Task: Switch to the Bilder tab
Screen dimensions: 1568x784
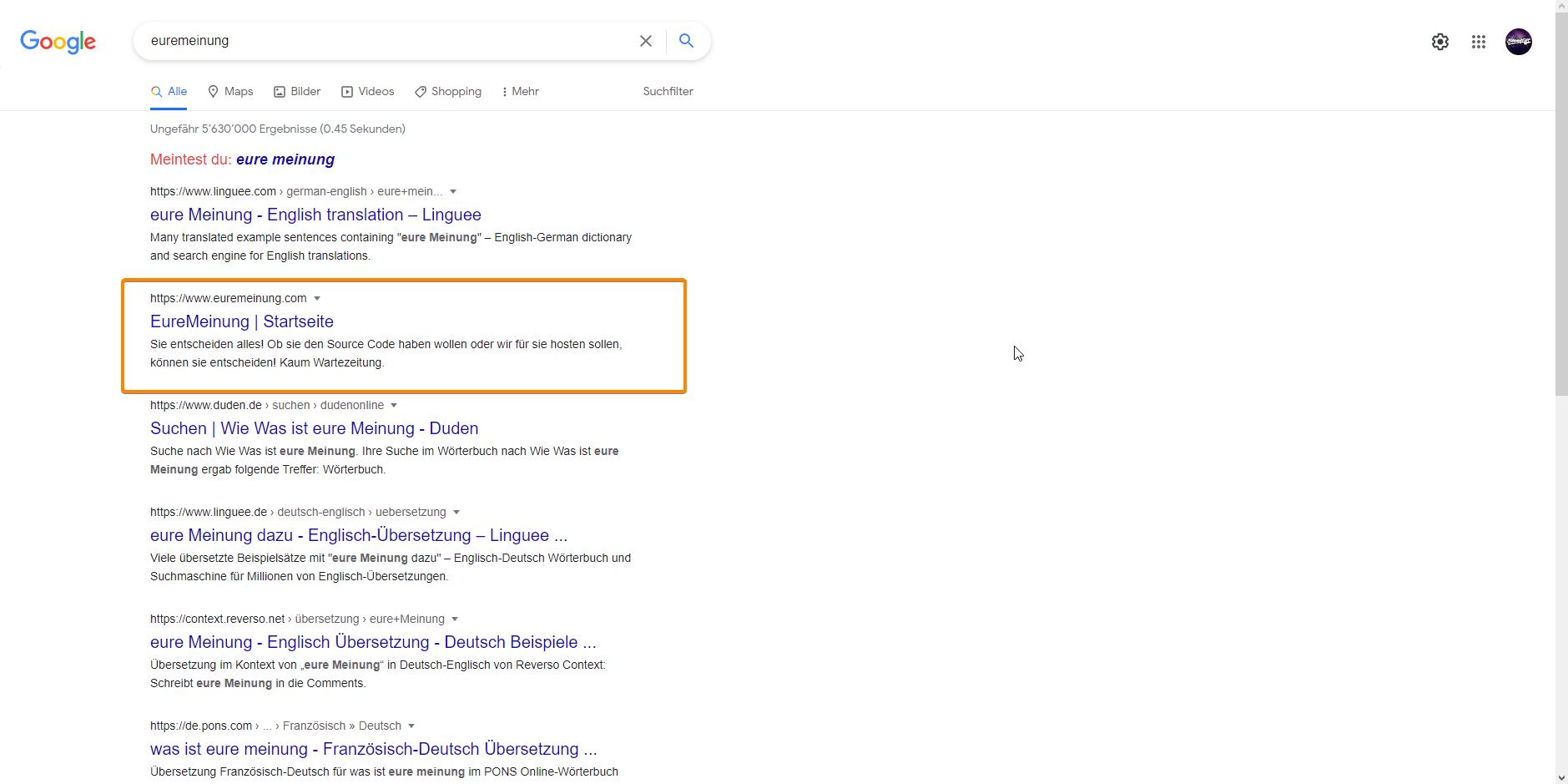Action: coord(297,92)
